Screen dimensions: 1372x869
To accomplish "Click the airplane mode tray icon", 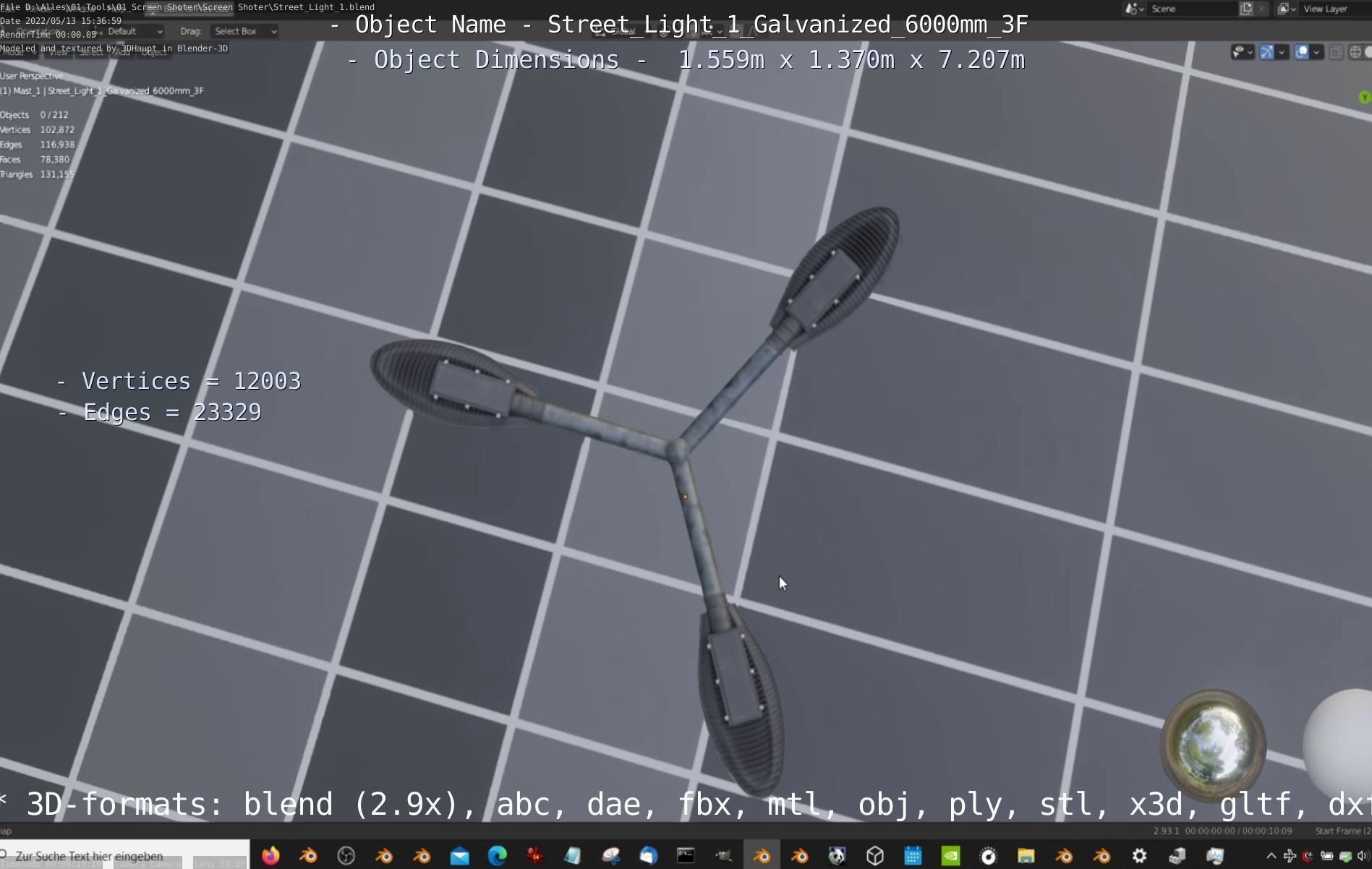I will [x=1290, y=856].
